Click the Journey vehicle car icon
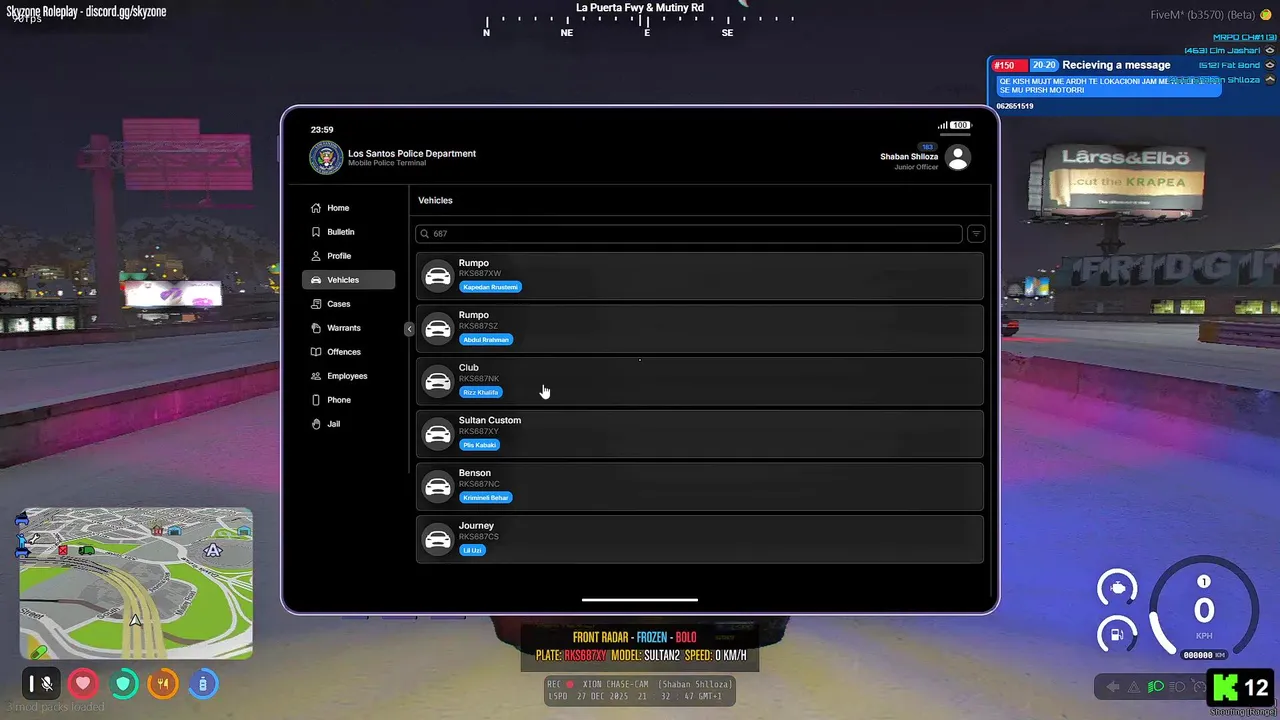The width and height of the screenshot is (1280, 720). pyautogui.click(x=438, y=540)
